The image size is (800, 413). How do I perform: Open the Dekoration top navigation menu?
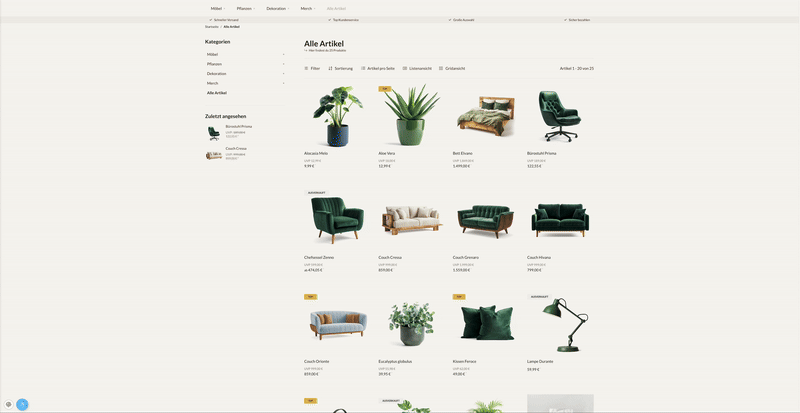278,9
